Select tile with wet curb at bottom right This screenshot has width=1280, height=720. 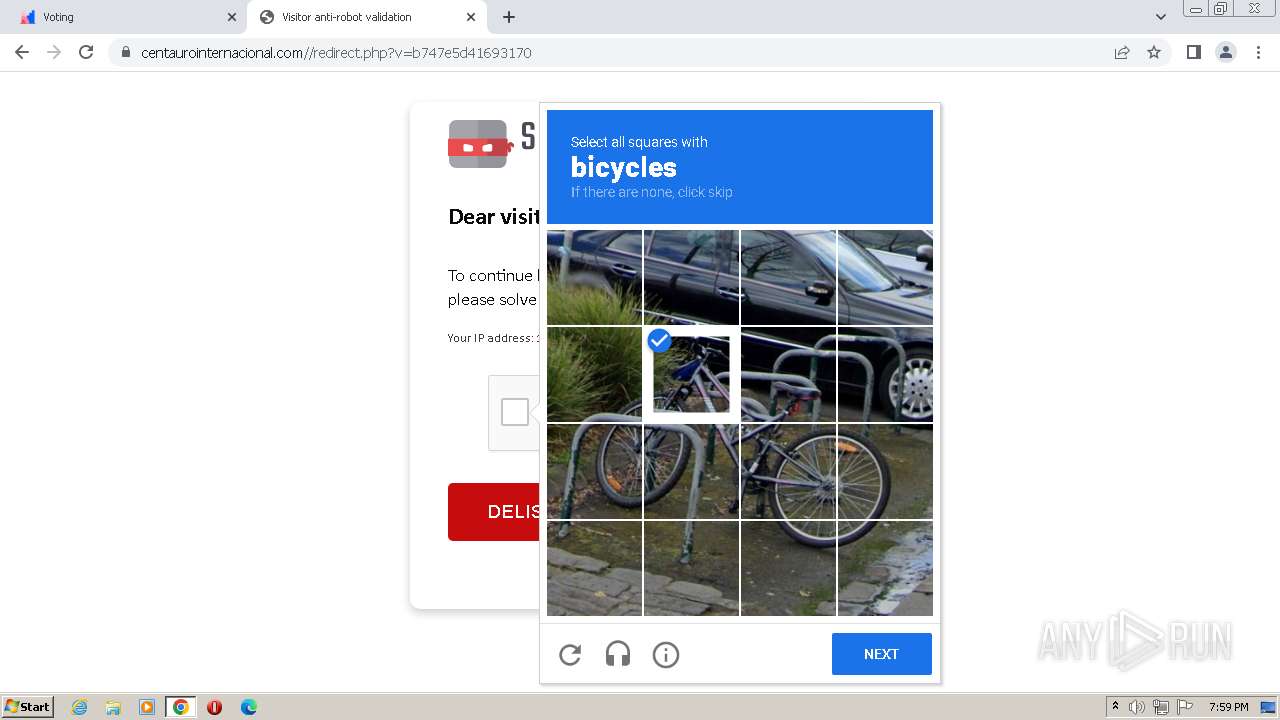pyautogui.click(x=886, y=568)
